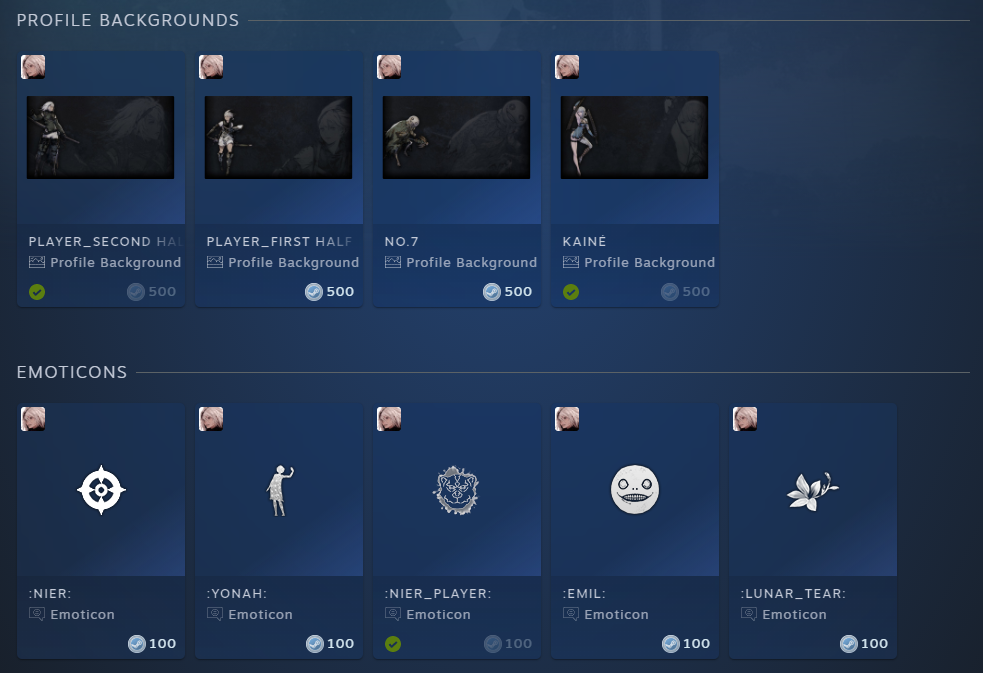The width and height of the screenshot is (983, 673).
Task: Select the :YONAH: figure emoticon
Action: pyautogui.click(x=279, y=490)
